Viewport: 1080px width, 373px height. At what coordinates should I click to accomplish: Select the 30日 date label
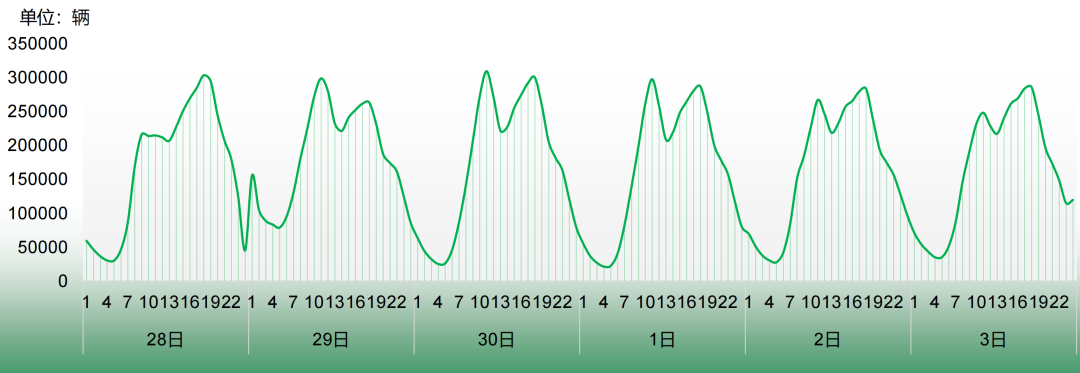point(497,339)
